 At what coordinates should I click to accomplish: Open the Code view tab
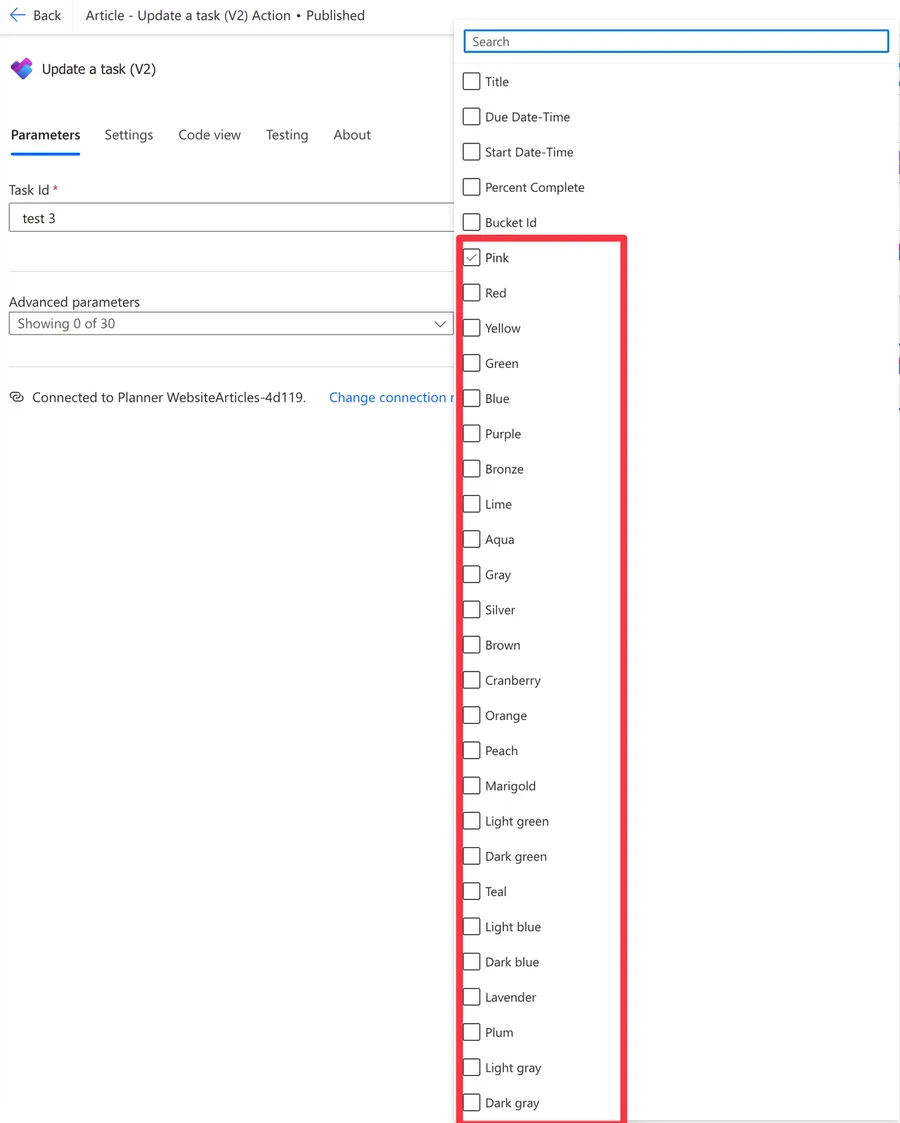pos(209,135)
